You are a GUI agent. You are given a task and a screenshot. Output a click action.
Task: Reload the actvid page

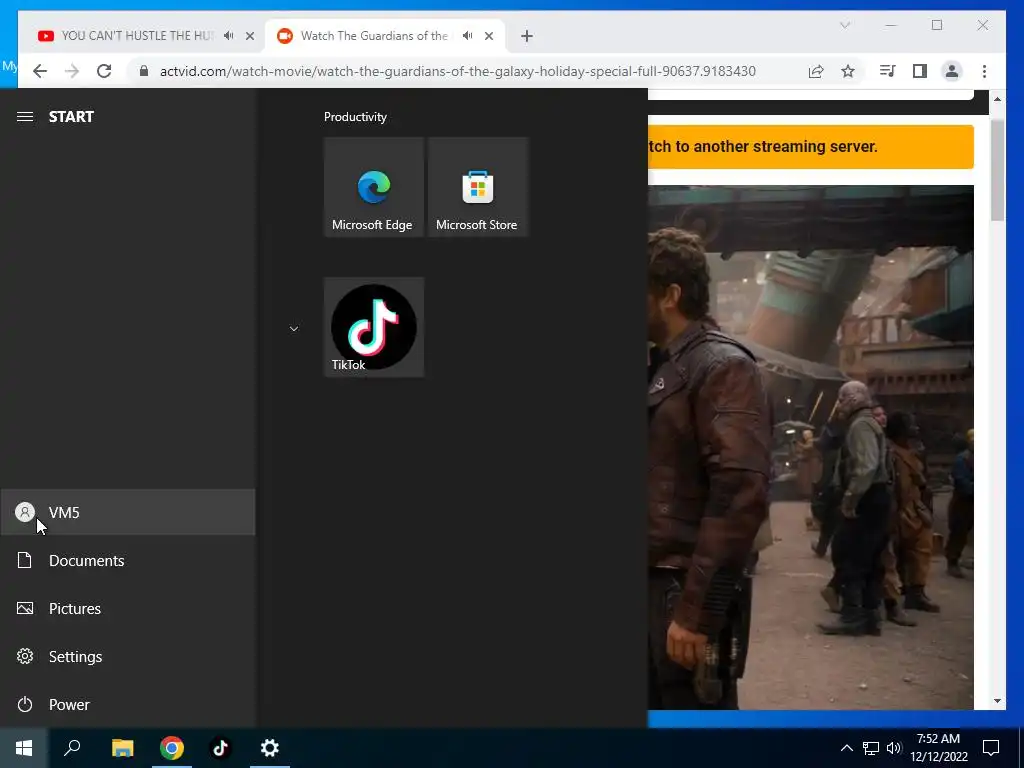click(104, 71)
